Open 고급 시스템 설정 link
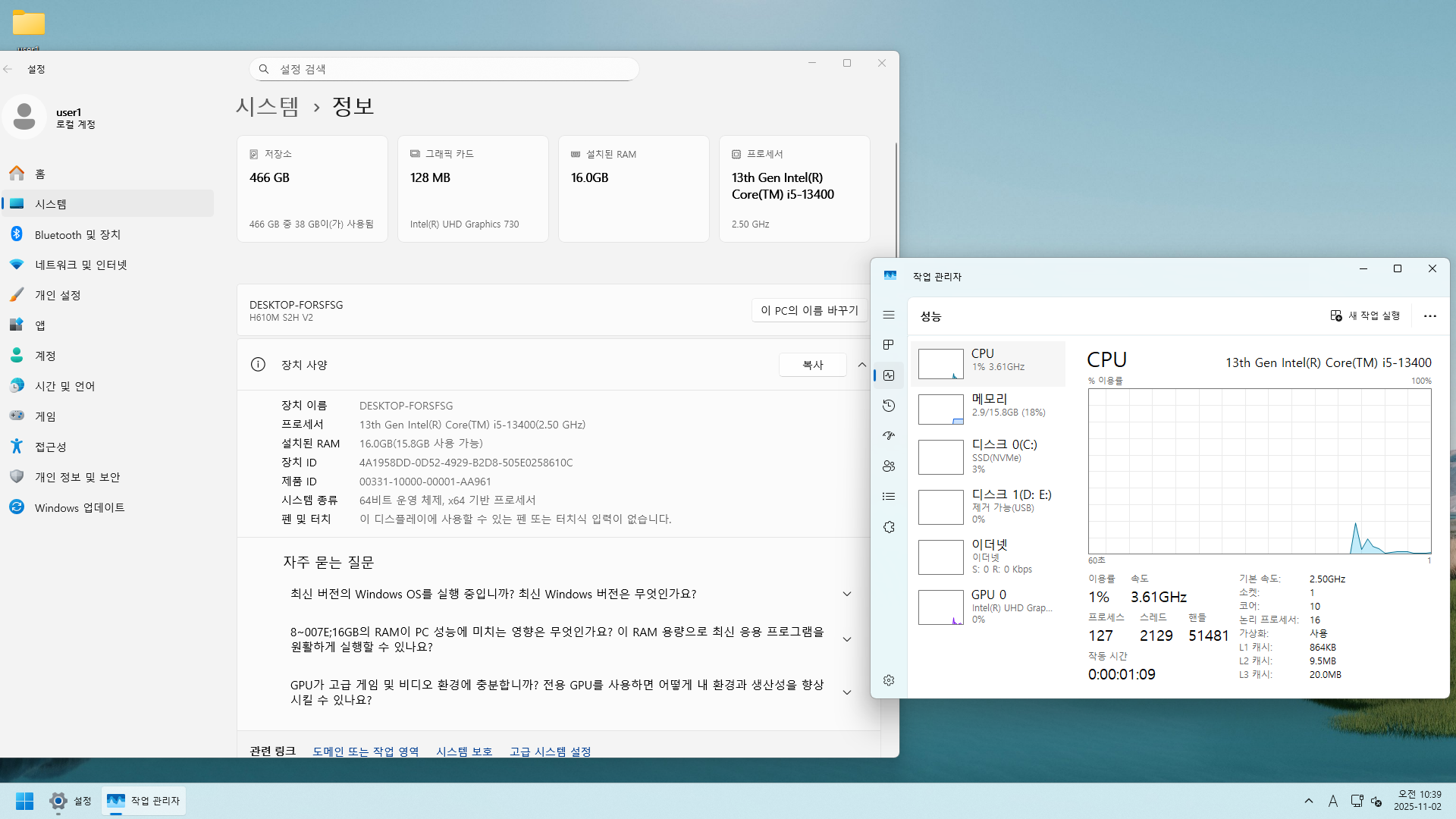The height and width of the screenshot is (819, 1456). [550, 751]
